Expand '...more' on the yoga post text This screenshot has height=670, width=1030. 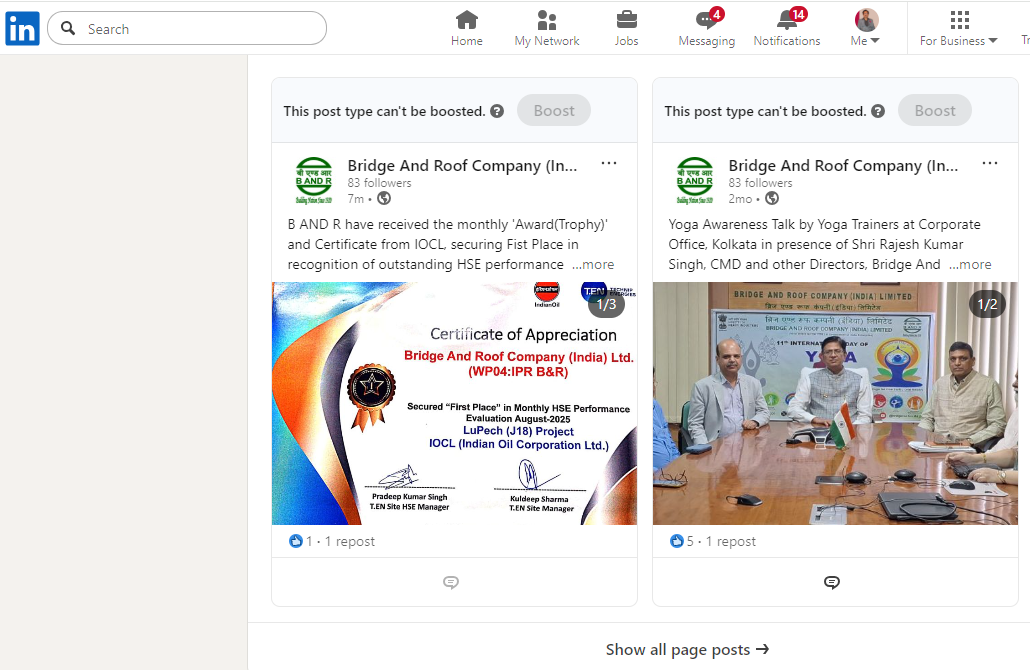click(970, 264)
